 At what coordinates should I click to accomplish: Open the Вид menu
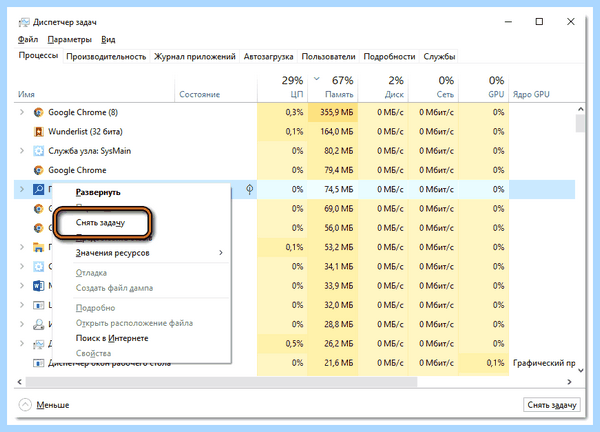[x=108, y=39]
